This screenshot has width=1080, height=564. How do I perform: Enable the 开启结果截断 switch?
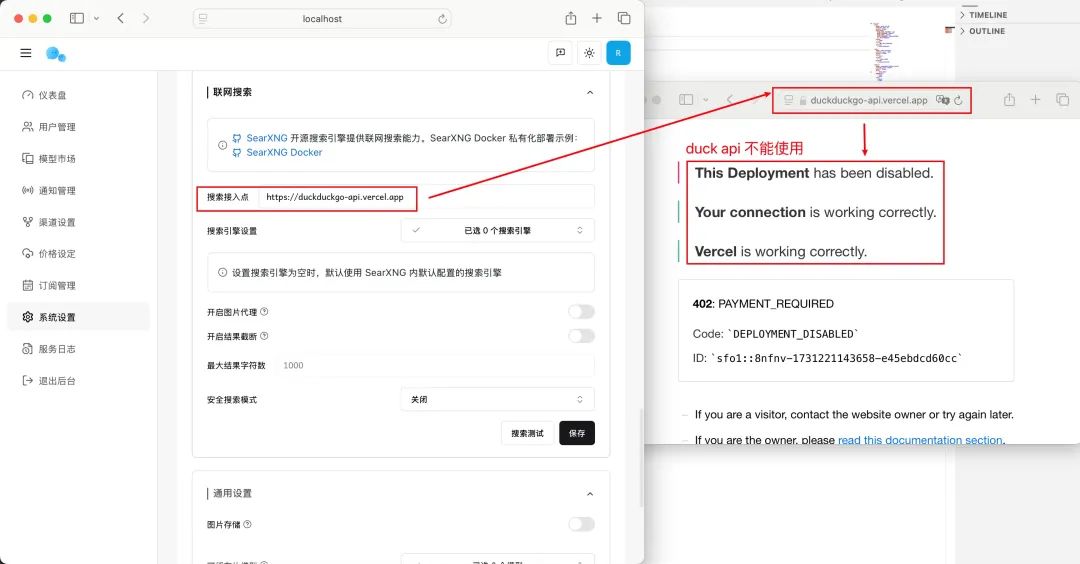[581, 336]
